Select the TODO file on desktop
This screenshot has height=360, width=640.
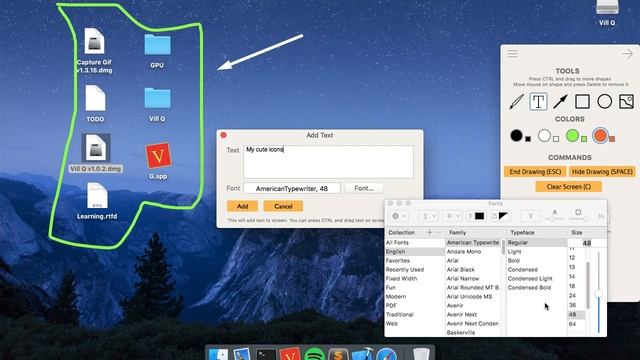95,104
